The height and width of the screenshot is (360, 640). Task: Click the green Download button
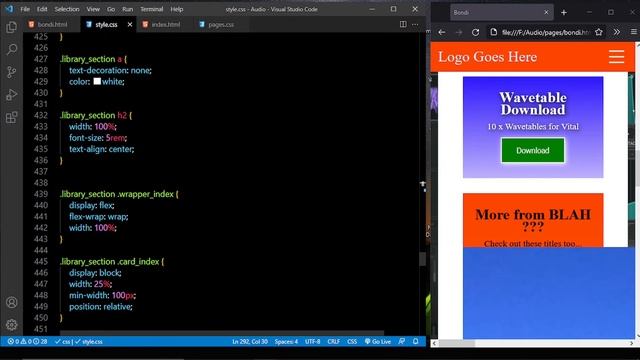pos(533,150)
